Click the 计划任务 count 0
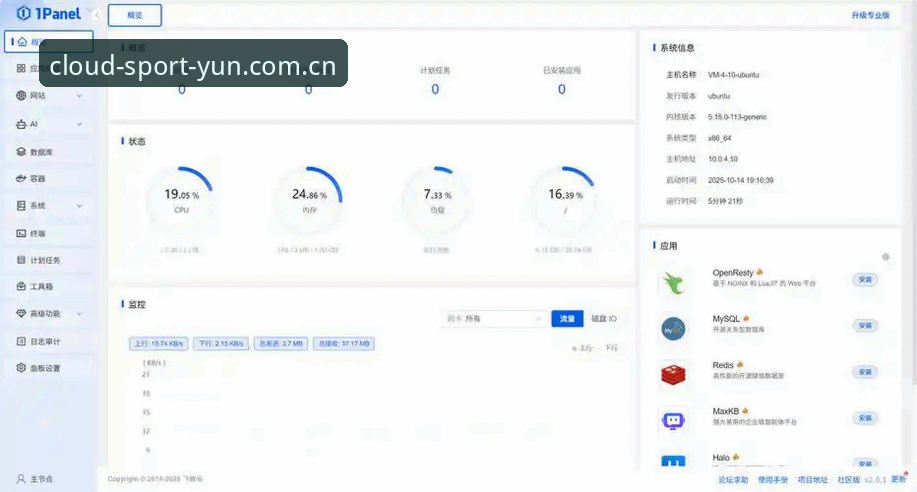Image resolution: width=917 pixels, height=492 pixels. (435, 90)
